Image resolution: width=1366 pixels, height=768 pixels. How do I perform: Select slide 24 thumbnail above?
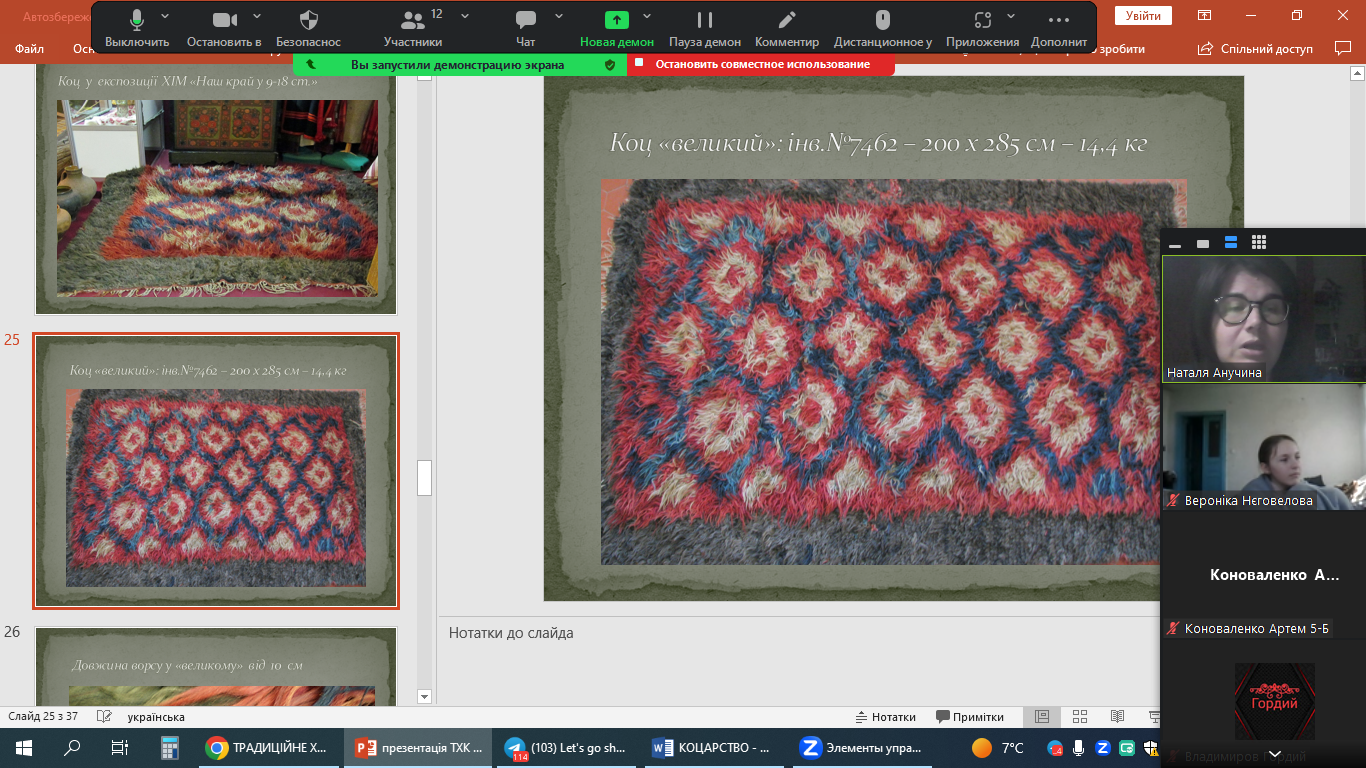point(216,190)
